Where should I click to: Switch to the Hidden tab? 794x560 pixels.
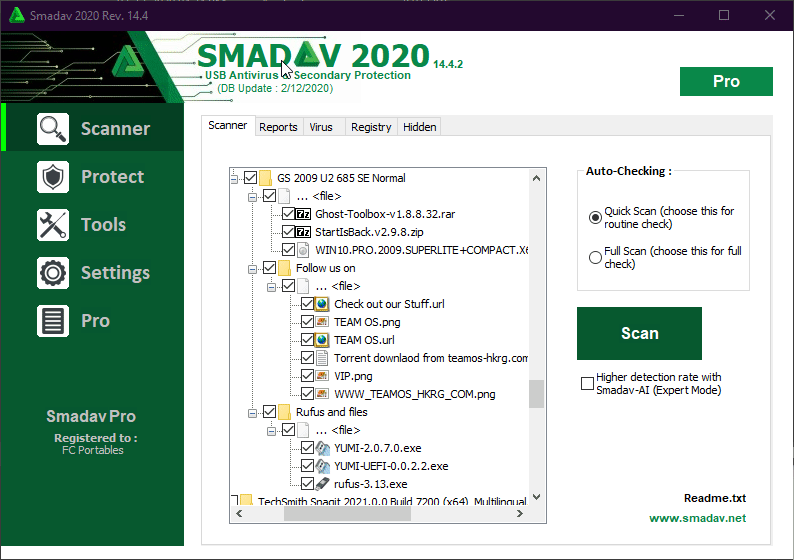point(419,127)
